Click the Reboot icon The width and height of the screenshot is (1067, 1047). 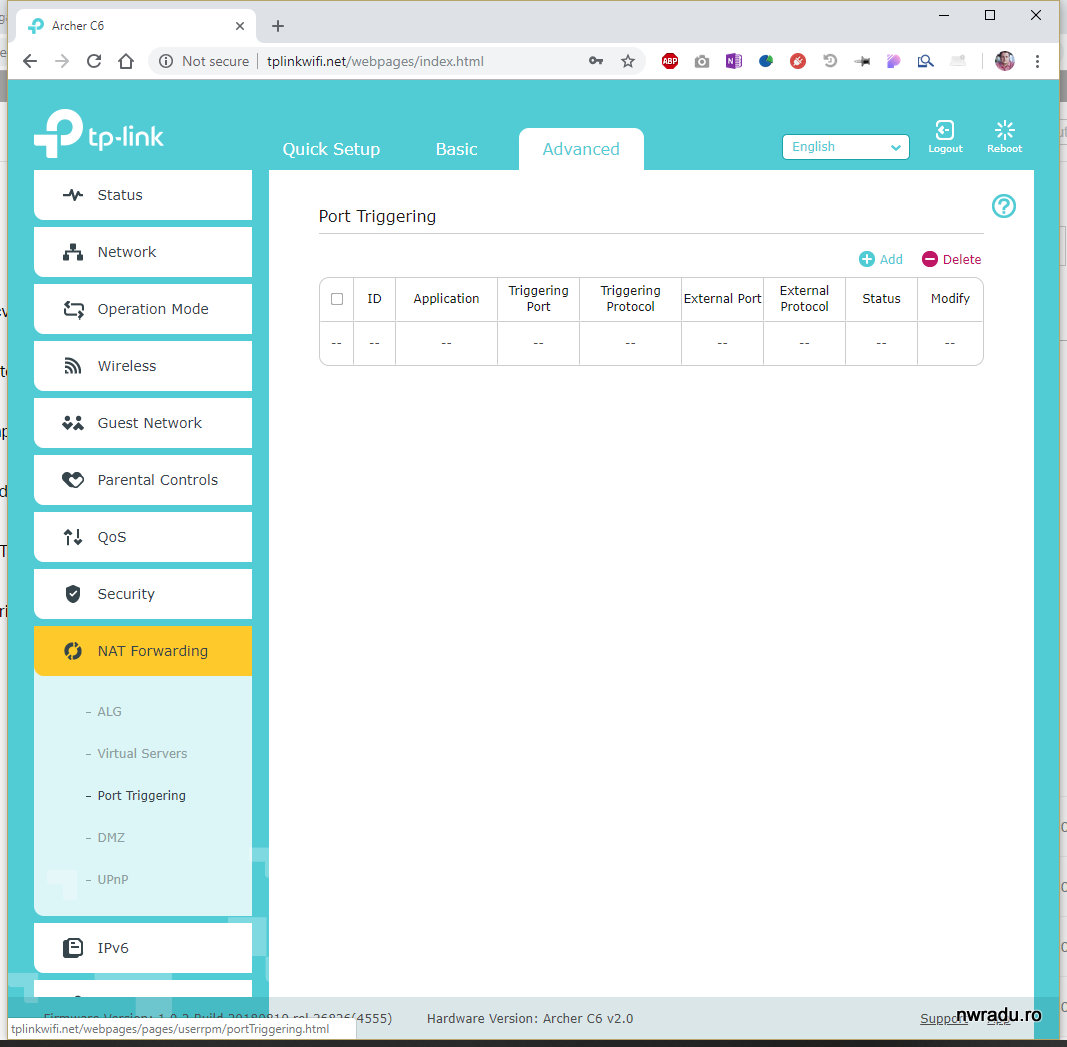pos(1004,131)
